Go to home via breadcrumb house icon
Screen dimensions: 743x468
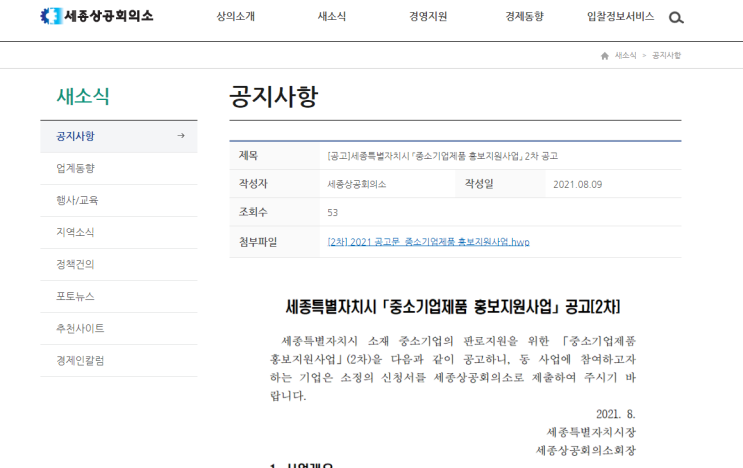click(x=605, y=56)
